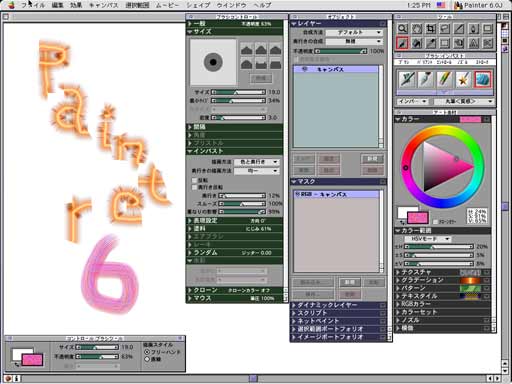Open the Painter 6.0J application menu
Screen dimensions: 512x384
click(x=479, y=5)
